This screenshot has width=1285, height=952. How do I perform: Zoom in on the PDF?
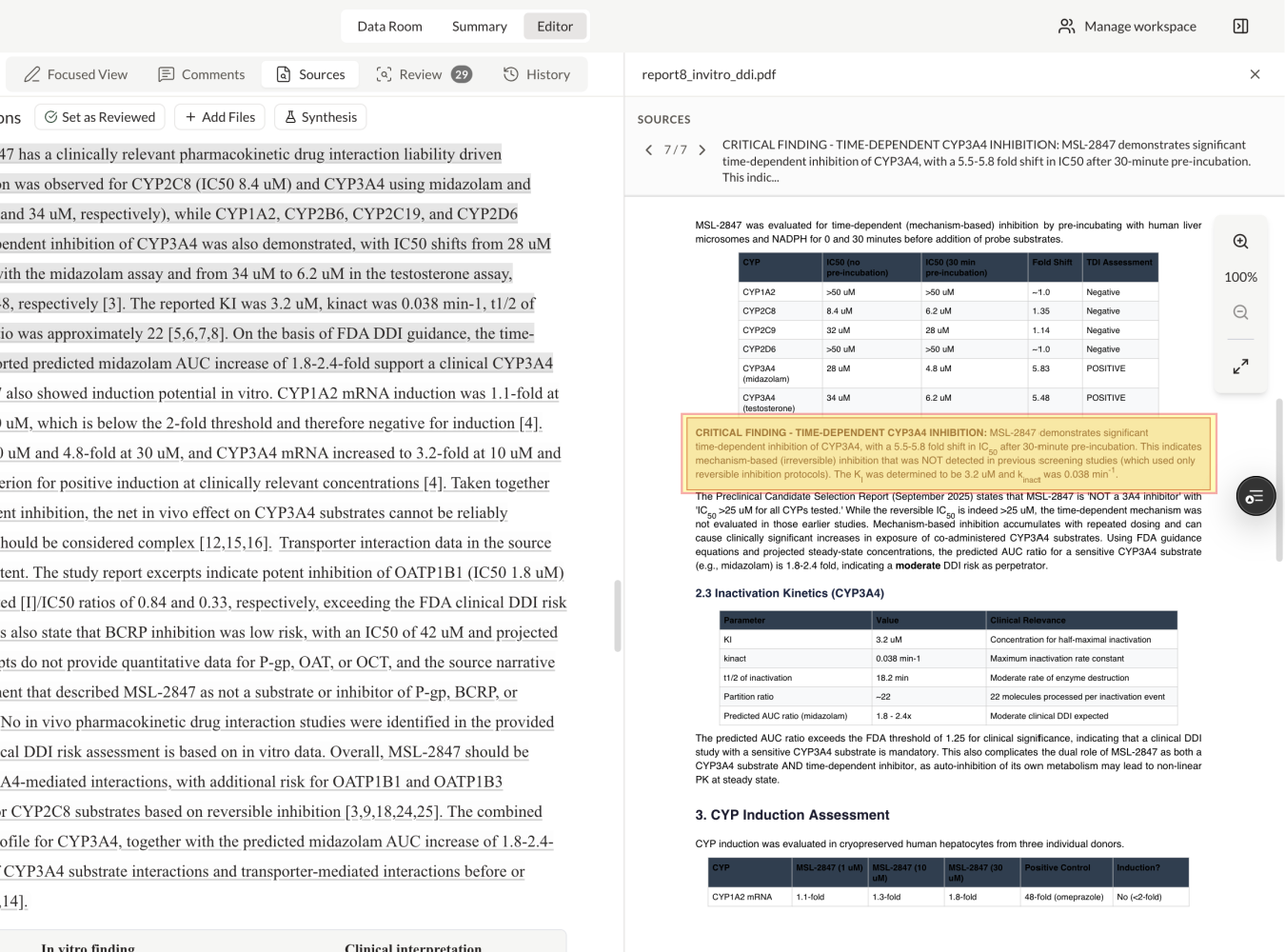(1240, 242)
